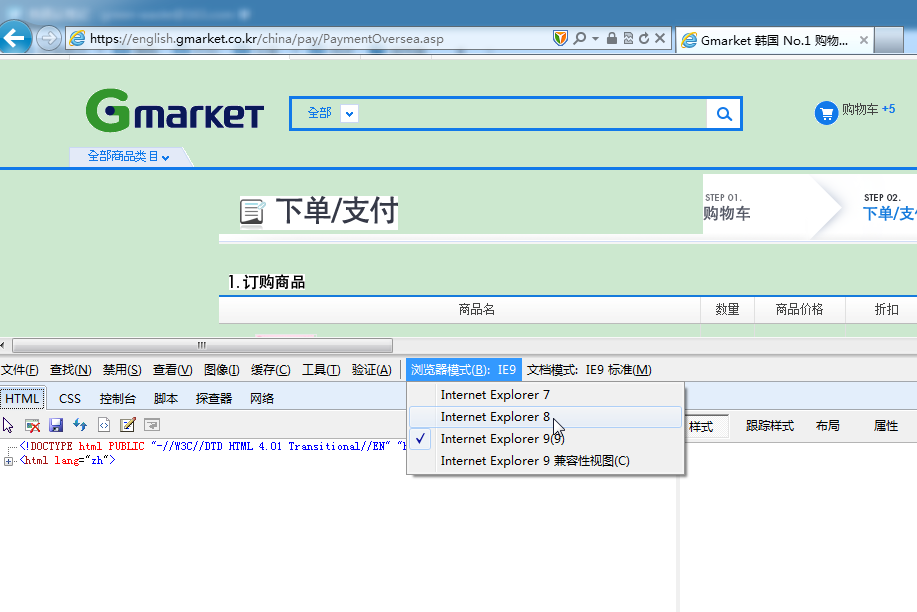Select checked Internet Explorer 9 mode
The height and width of the screenshot is (612, 917).
click(x=545, y=439)
